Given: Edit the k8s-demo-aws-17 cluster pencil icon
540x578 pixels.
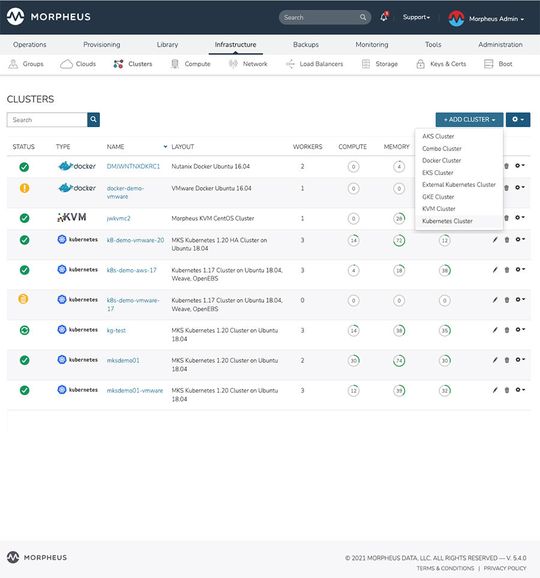Looking at the screenshot, I should (x=495, y=270).
